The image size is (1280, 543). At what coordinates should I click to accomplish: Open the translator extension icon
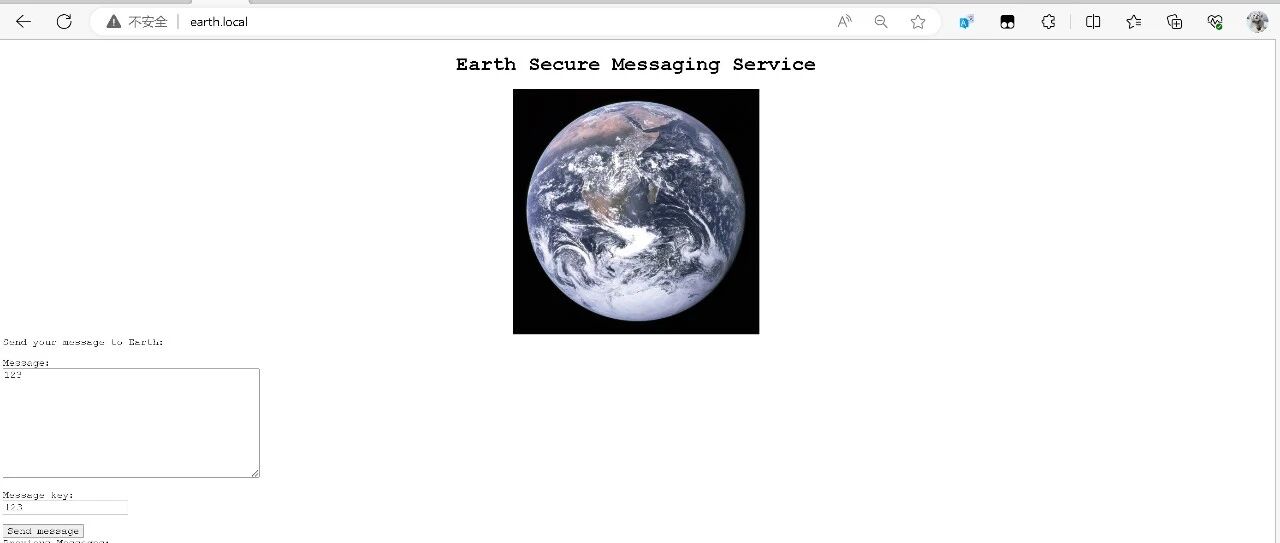[x=967, y=21]
